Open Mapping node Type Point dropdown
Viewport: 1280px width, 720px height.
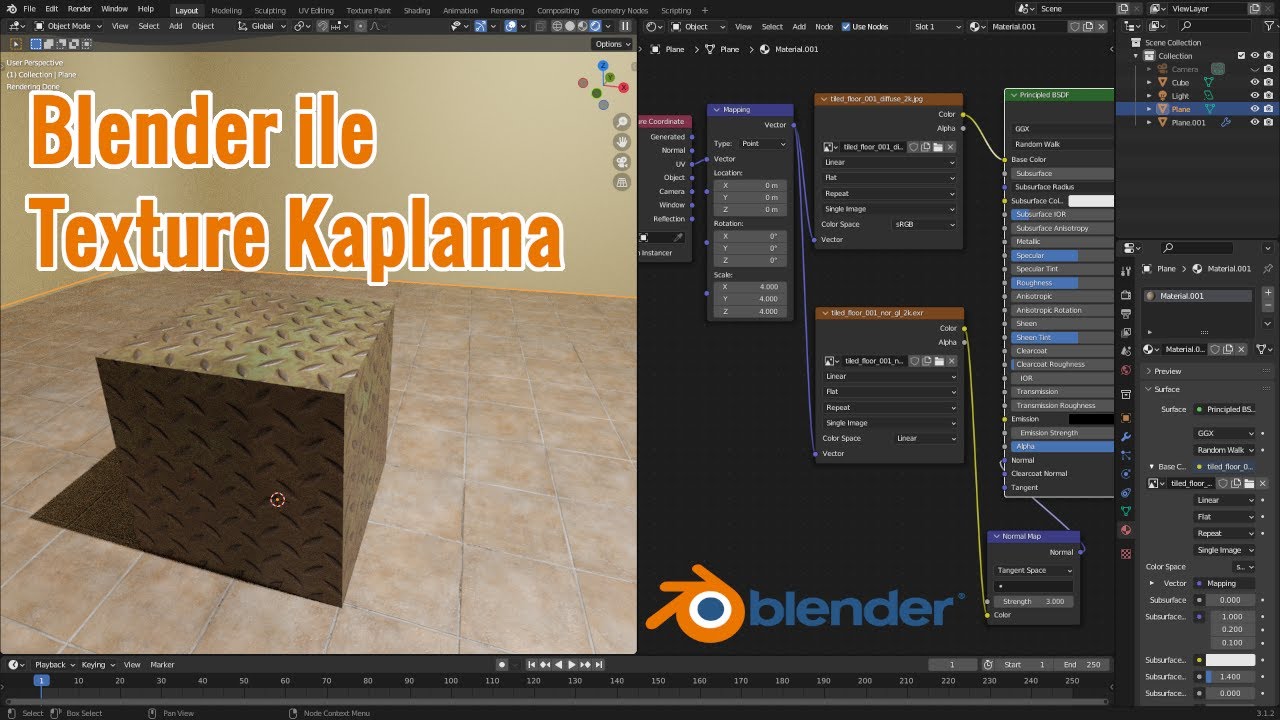click(763, 144)
